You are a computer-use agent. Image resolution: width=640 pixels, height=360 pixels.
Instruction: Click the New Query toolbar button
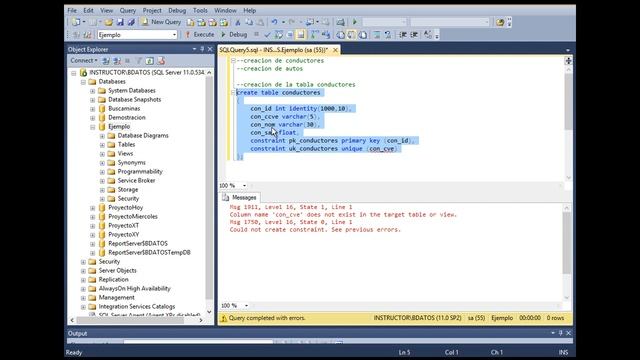[161, 22]
